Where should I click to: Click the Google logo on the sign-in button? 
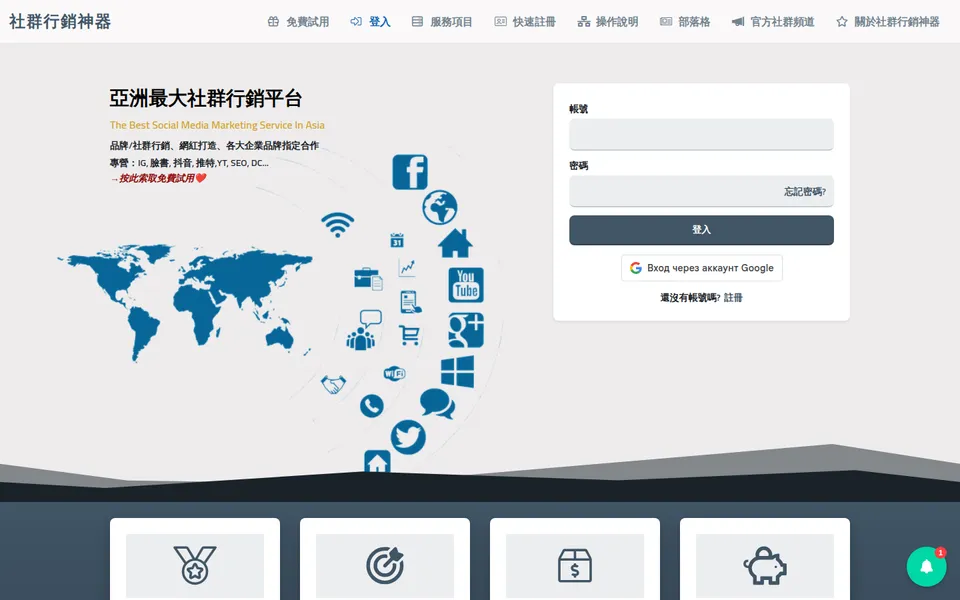636,268
